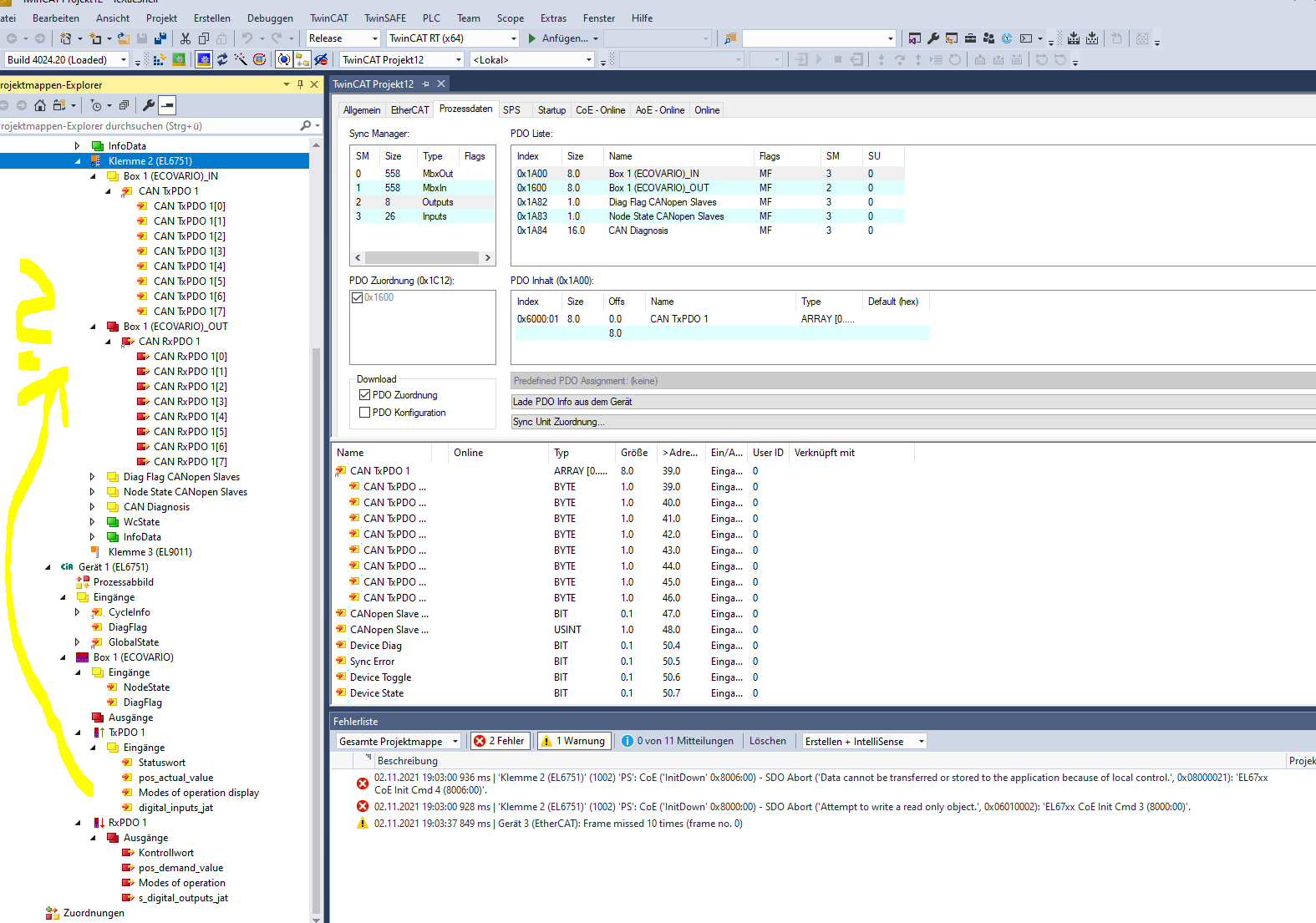Viewport: 1316px width, 923px height.
Task: Select the 0x1A82 Diag Flag PDO row
Action: click(709, 202)
